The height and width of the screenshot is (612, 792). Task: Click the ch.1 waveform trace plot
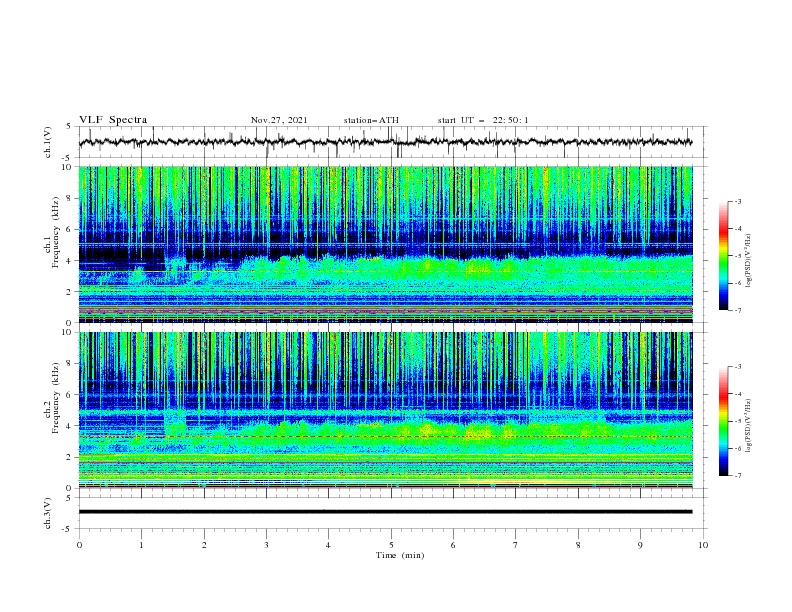click(x=385, y=142)
